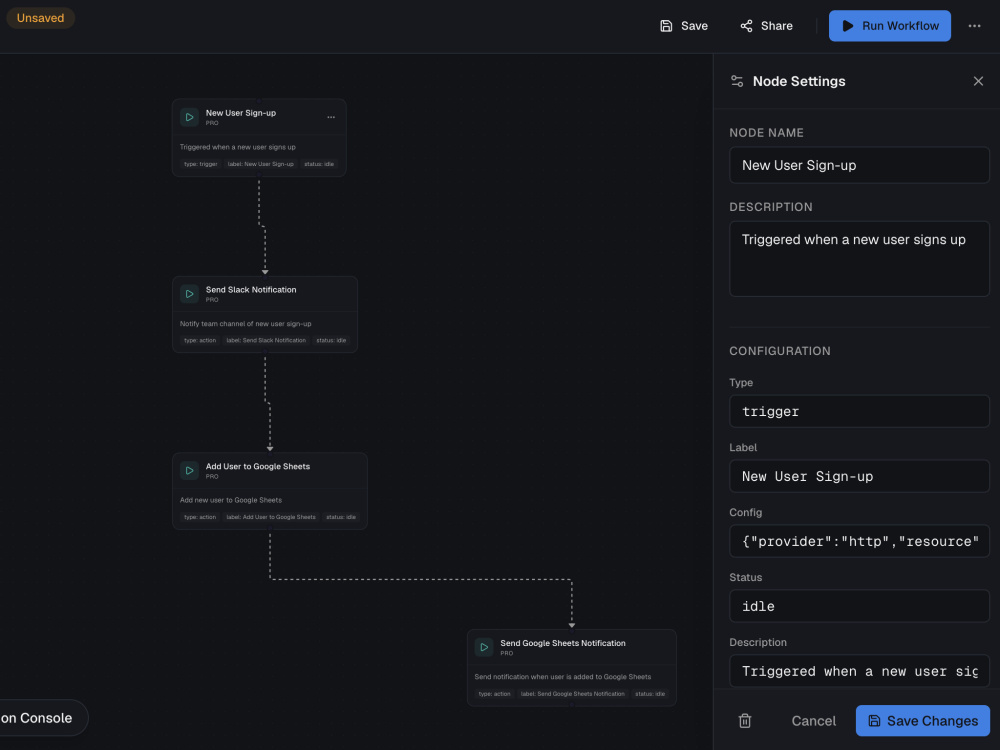Click 'type: action' tag on Send Slack Notification node

pos(200,341)
